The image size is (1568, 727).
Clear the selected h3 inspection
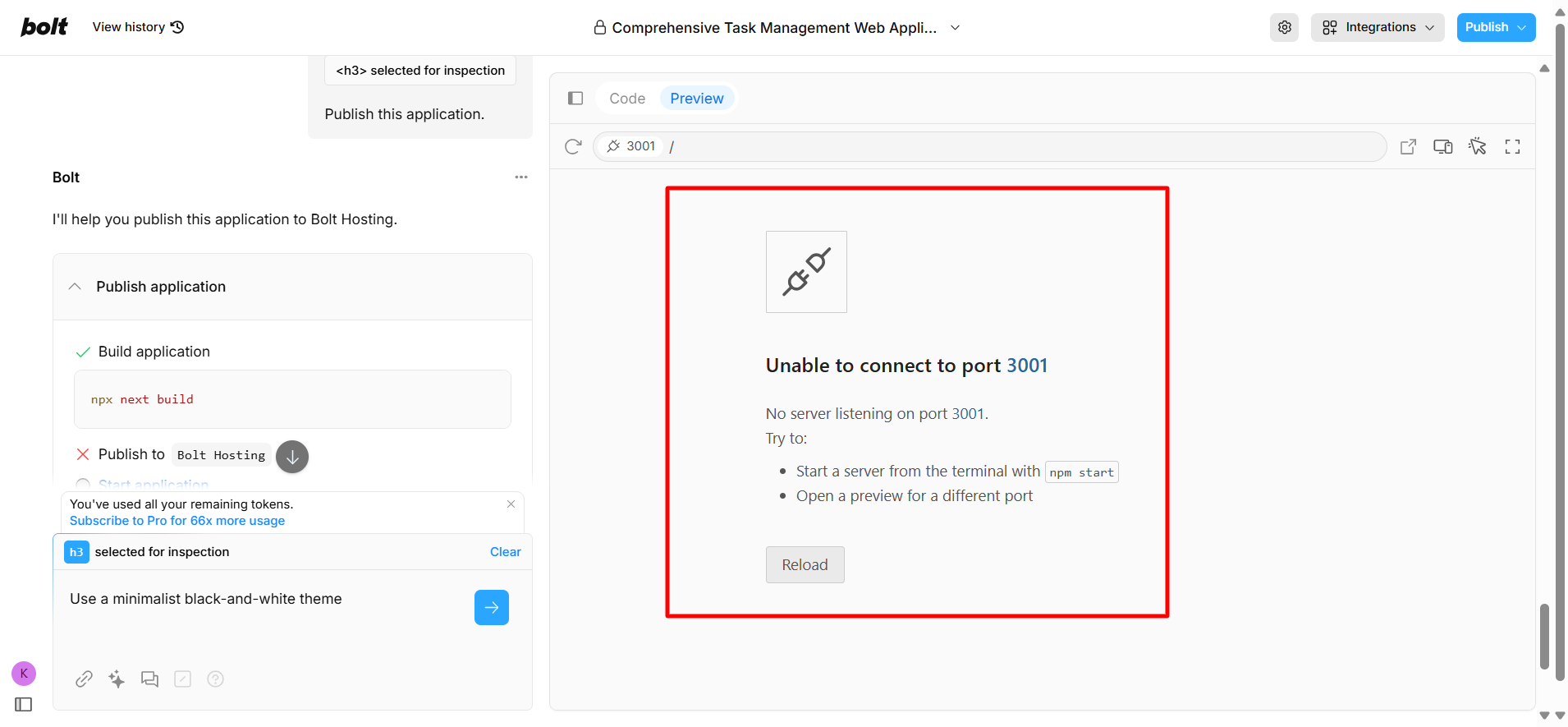(x=506, y=552)
